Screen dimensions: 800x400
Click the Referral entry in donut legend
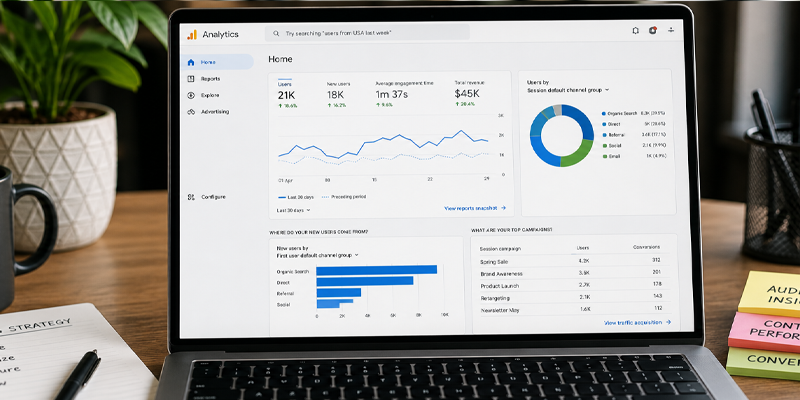point(634,135)
